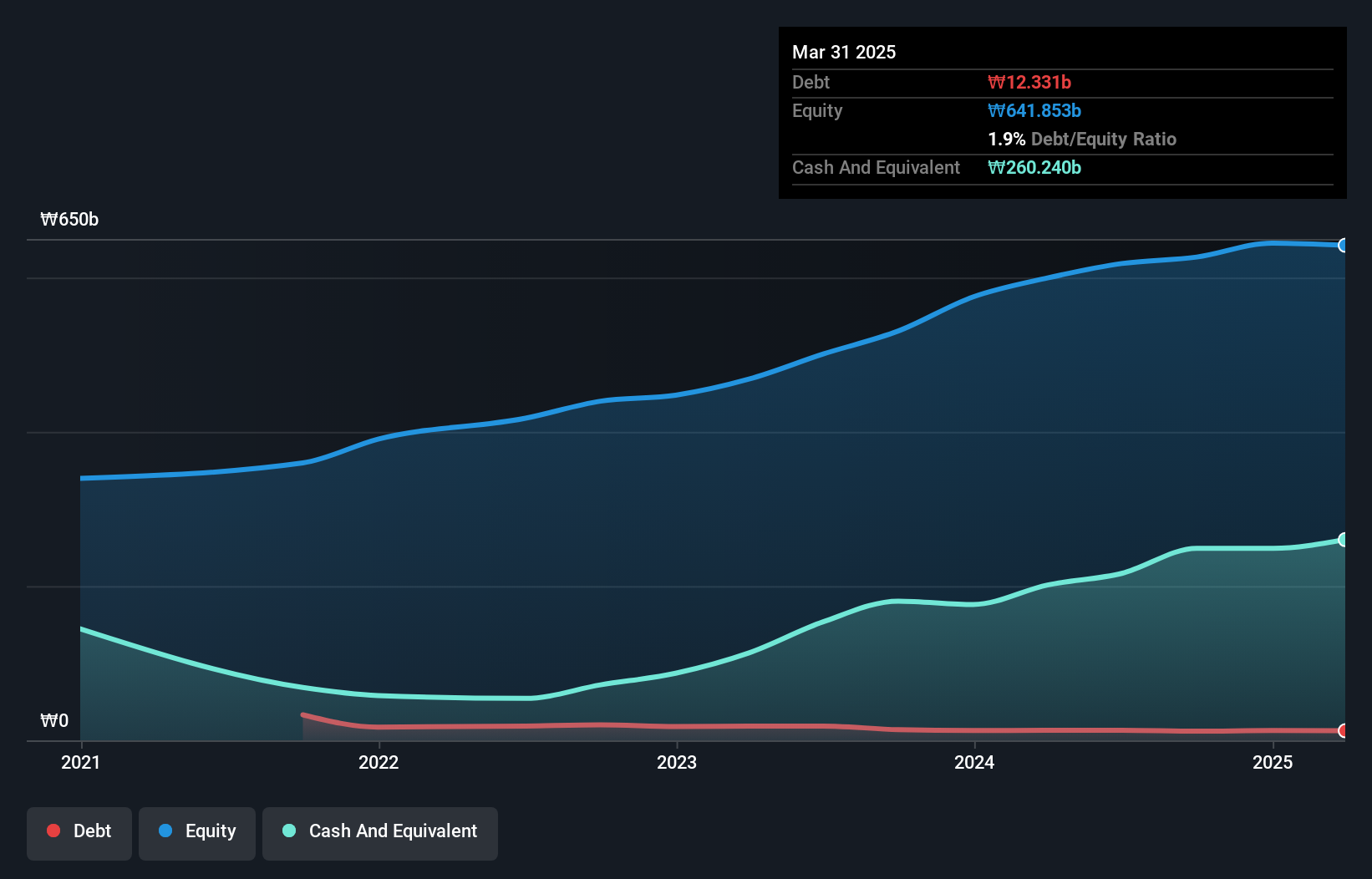Click the Equity row label in tooltip
Image resolution: width=1372 pixels, height=879 pixels.
(x=817, y=111)
